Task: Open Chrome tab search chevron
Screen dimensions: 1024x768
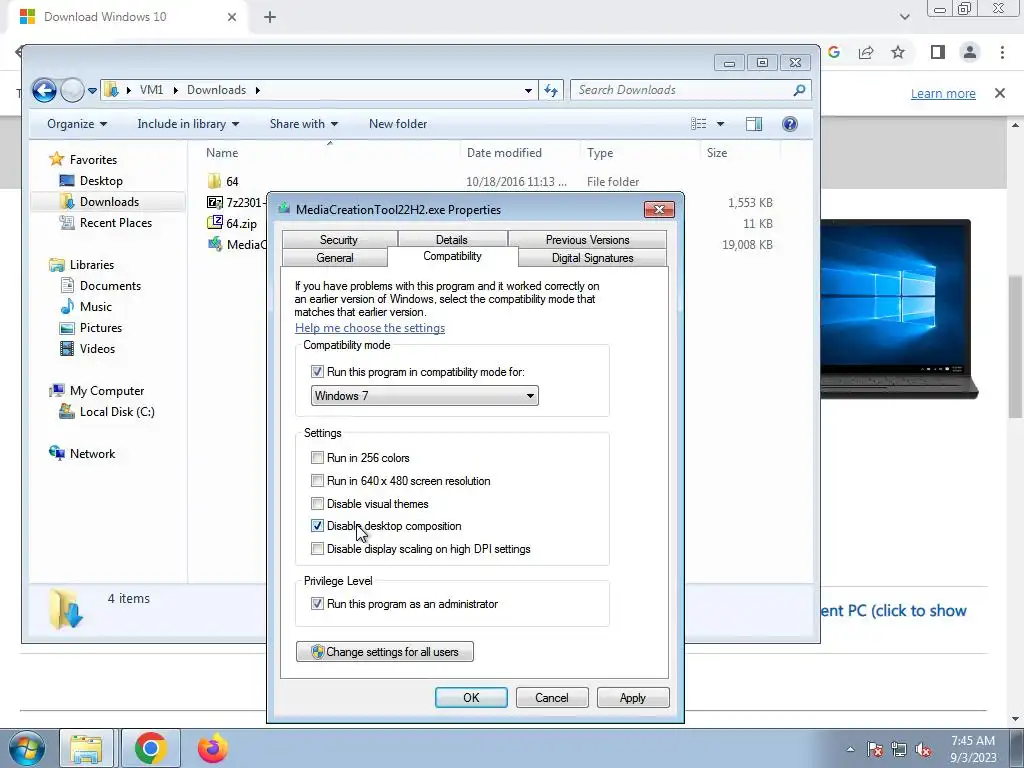Action: coord(904,17)
